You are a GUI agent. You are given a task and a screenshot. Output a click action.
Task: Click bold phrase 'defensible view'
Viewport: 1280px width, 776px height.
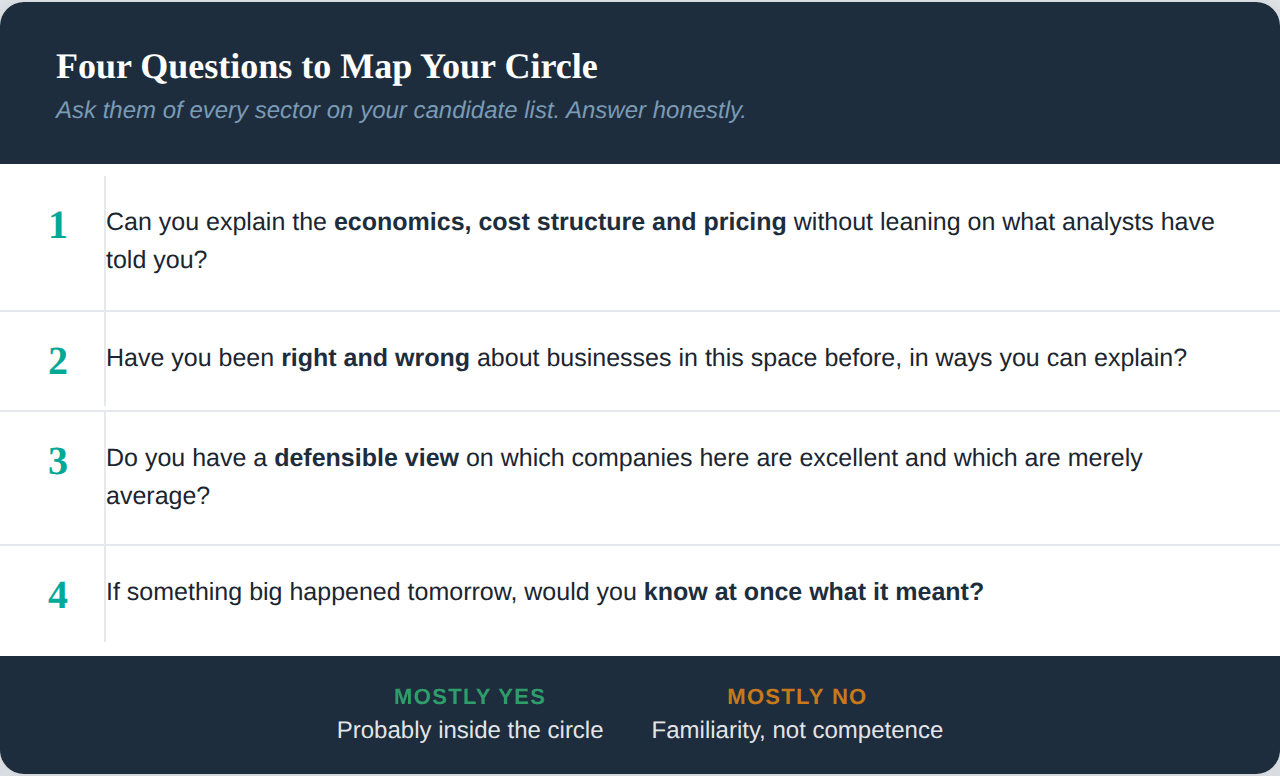click(366, 458)
